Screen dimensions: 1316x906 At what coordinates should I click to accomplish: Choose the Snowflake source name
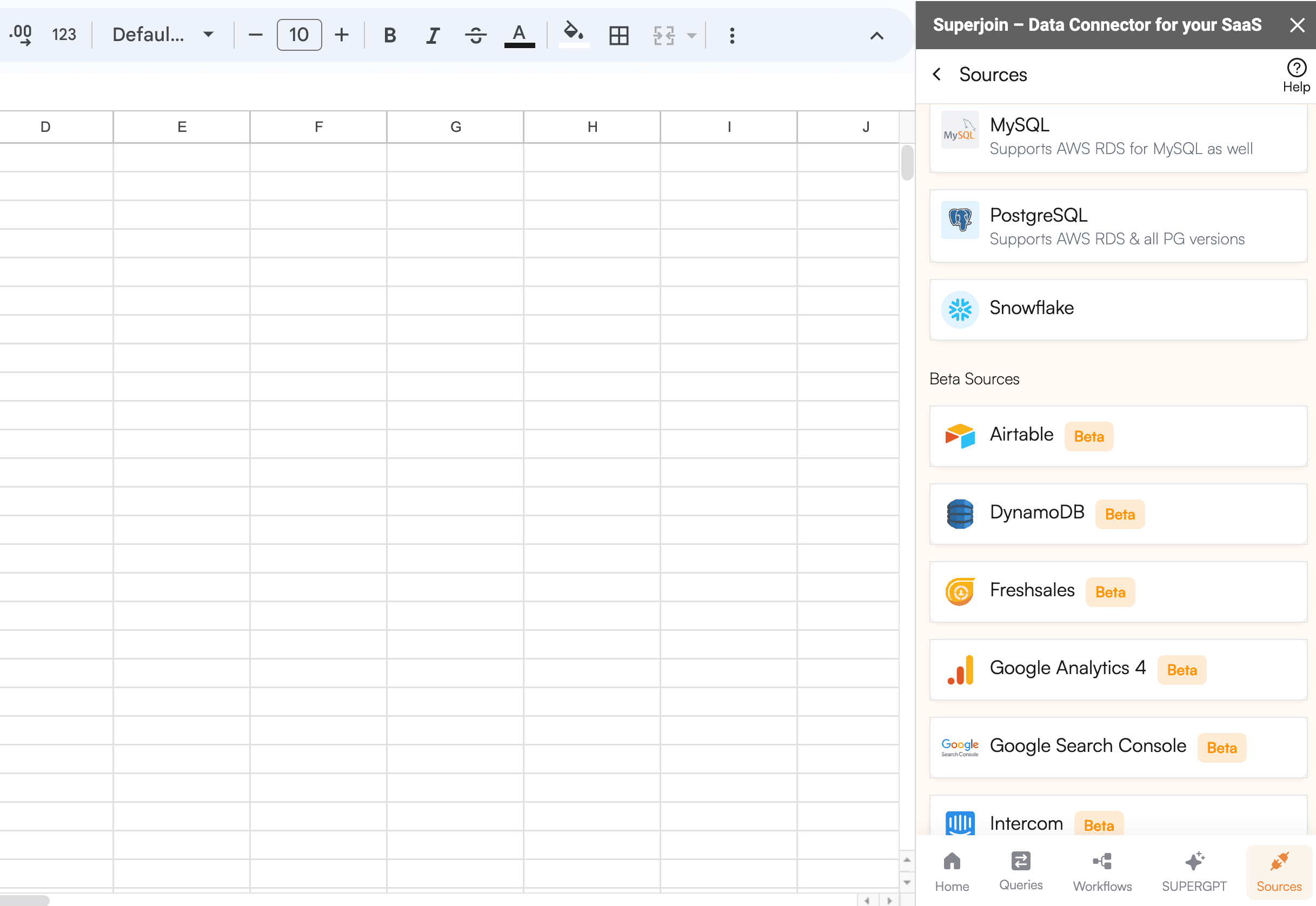(1032, 308)
